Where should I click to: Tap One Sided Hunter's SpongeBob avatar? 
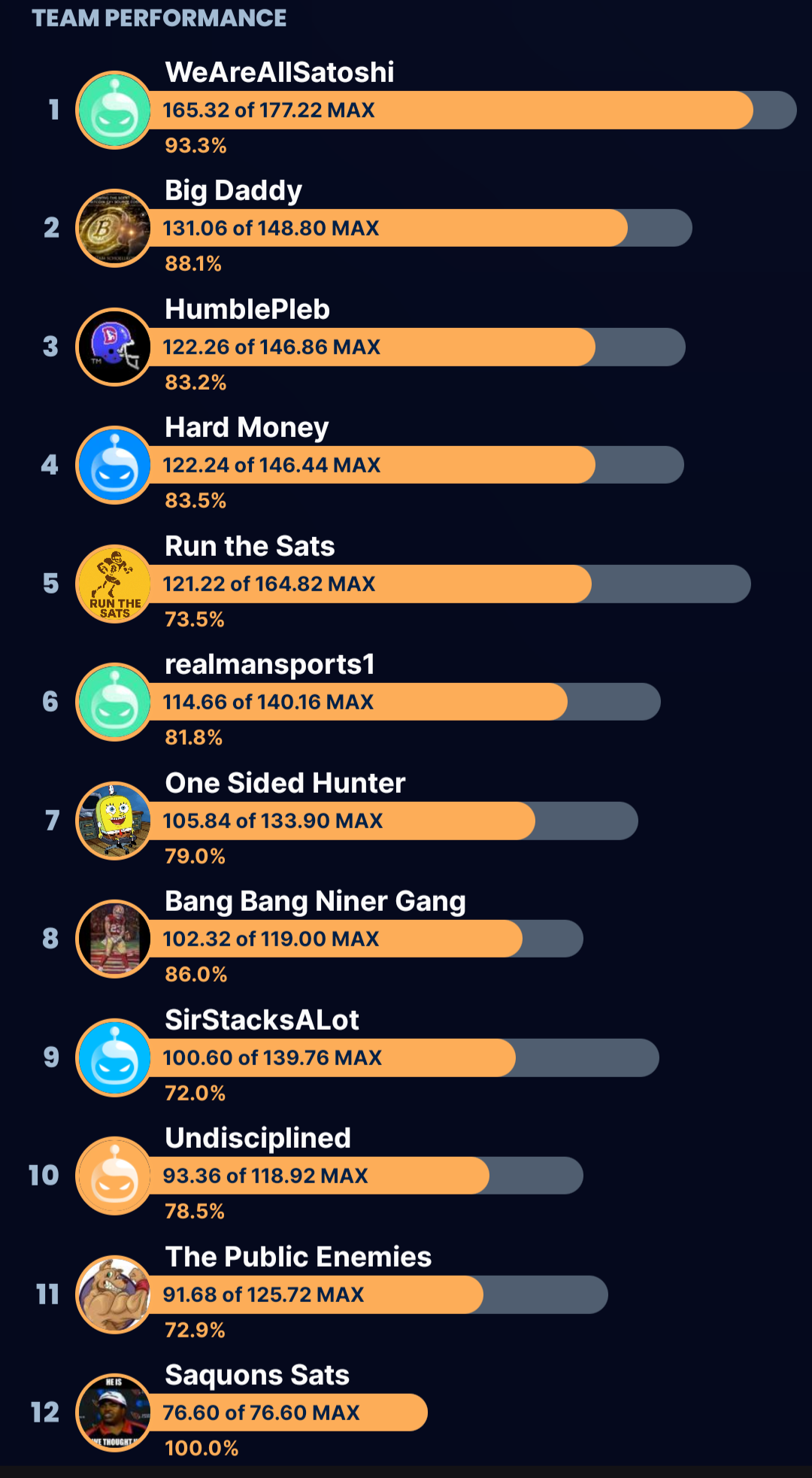114,821
